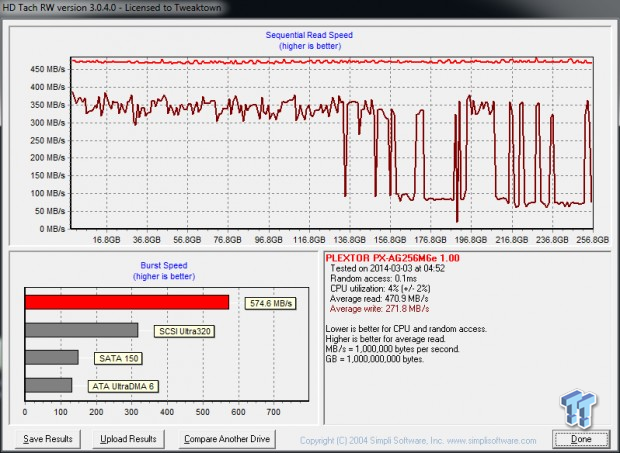Click the PLEXTOR PX-AG256M6e 1.00 drive name
620x453 pixels.
pos(392,258)
